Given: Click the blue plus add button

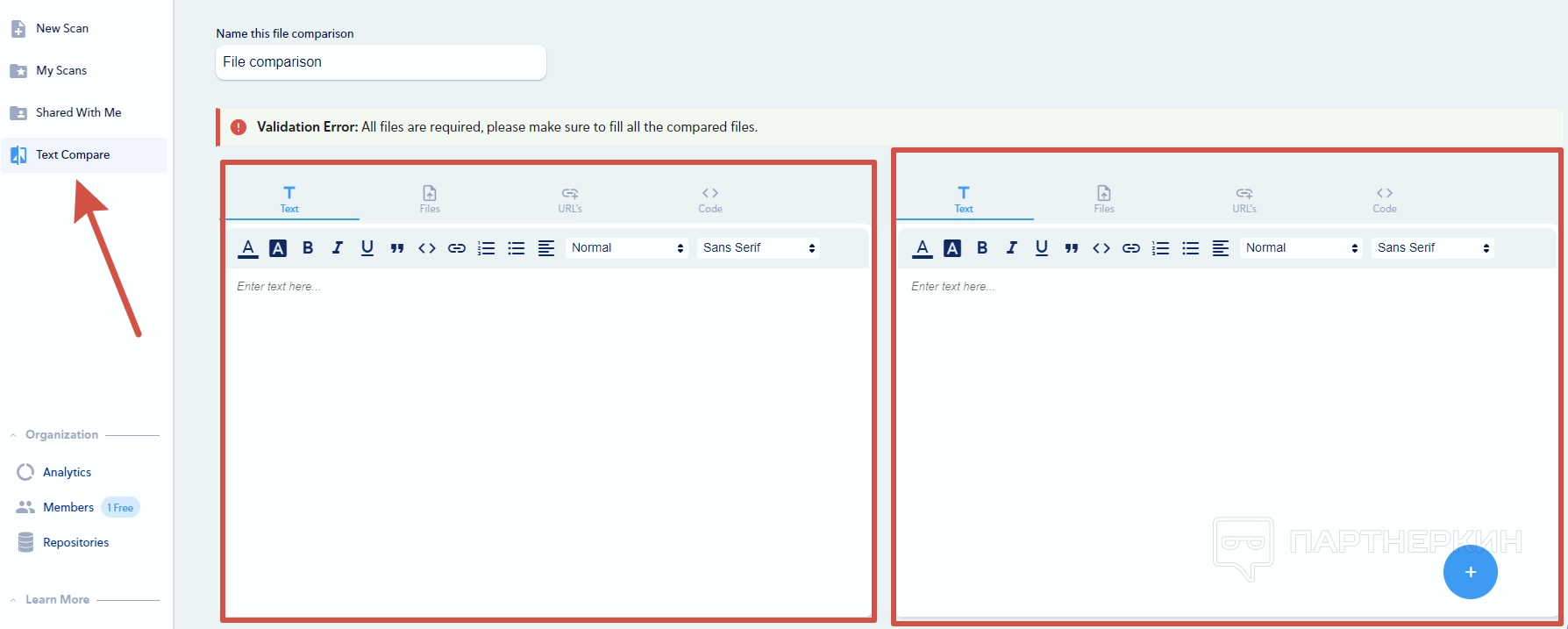Looking at the screenshot, I should click(1471, 572).
